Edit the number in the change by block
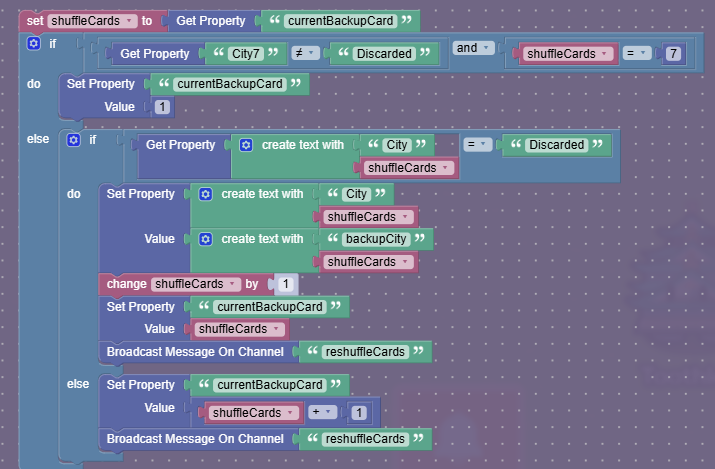This screenshot has width=715, height=469. coord(284,284)
